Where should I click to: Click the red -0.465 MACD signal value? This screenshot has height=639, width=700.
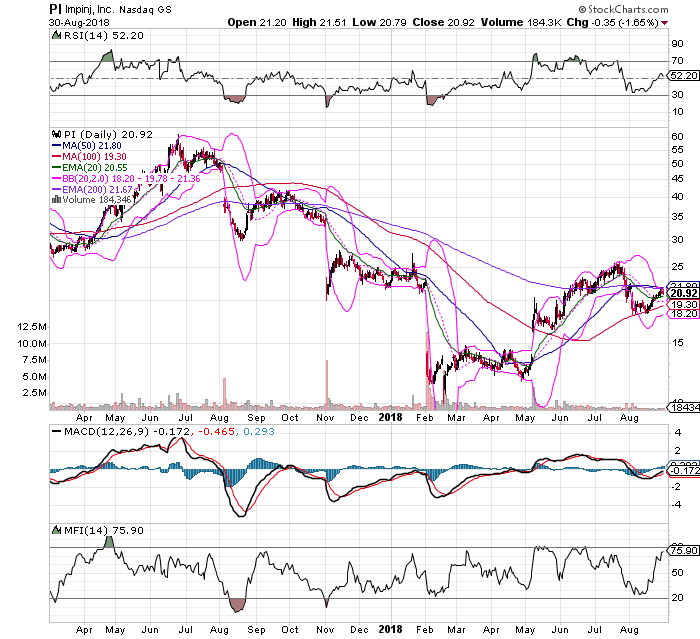click(216, 432)
